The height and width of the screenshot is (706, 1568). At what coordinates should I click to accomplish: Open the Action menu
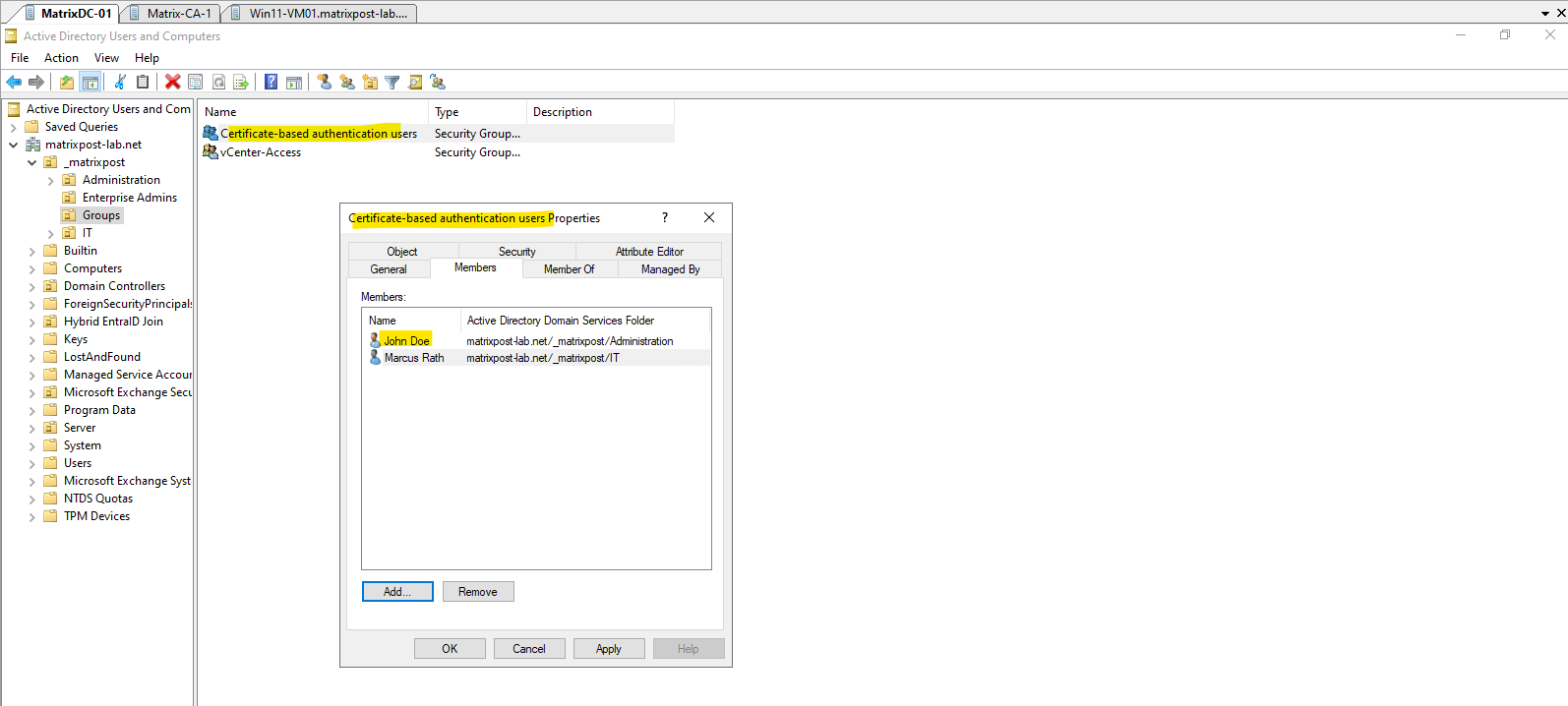pos(61,58)
